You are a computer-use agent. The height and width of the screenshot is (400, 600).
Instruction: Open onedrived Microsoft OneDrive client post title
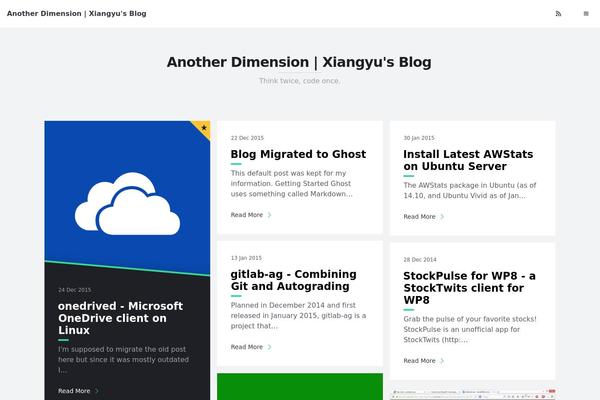coord(120,318)
